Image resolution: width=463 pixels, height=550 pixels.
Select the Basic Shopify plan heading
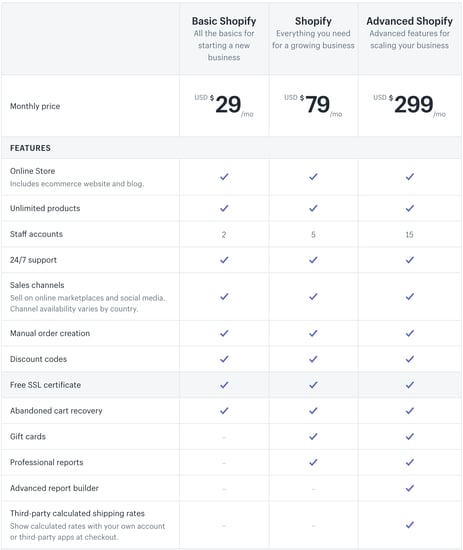coord(224,21)
